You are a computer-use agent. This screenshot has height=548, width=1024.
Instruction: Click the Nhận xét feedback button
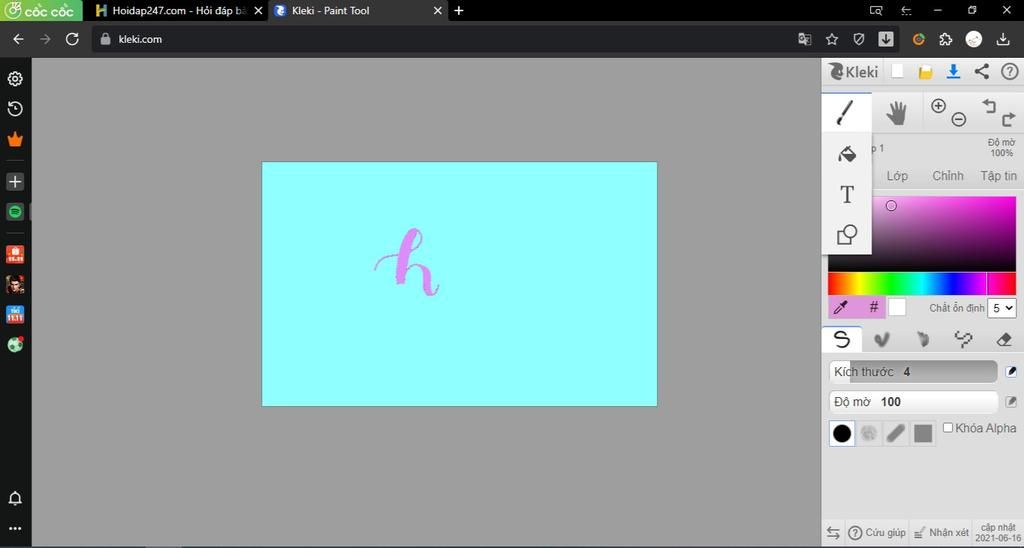pyautogui.click(x=941, y=532)
